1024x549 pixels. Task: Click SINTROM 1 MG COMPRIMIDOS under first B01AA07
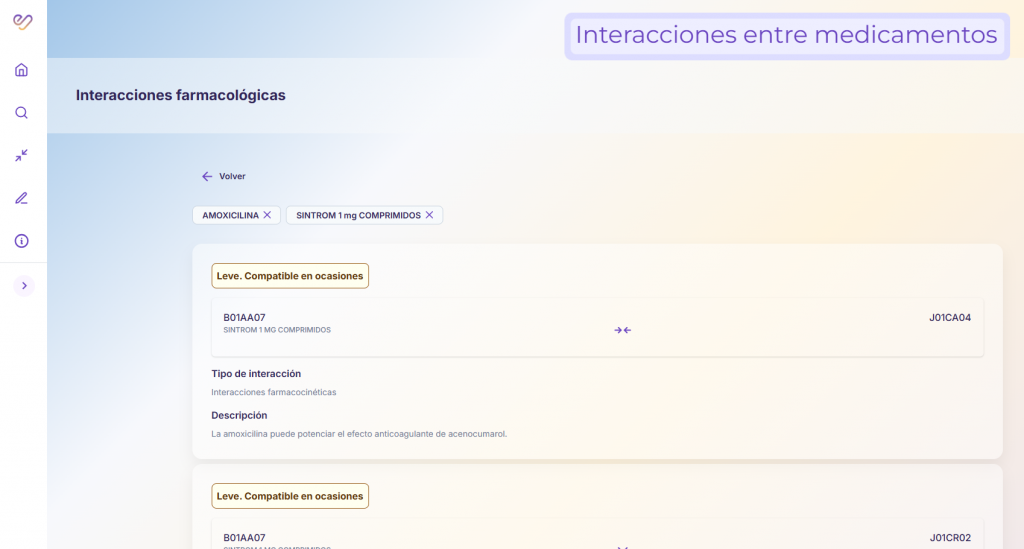point(277,330)
